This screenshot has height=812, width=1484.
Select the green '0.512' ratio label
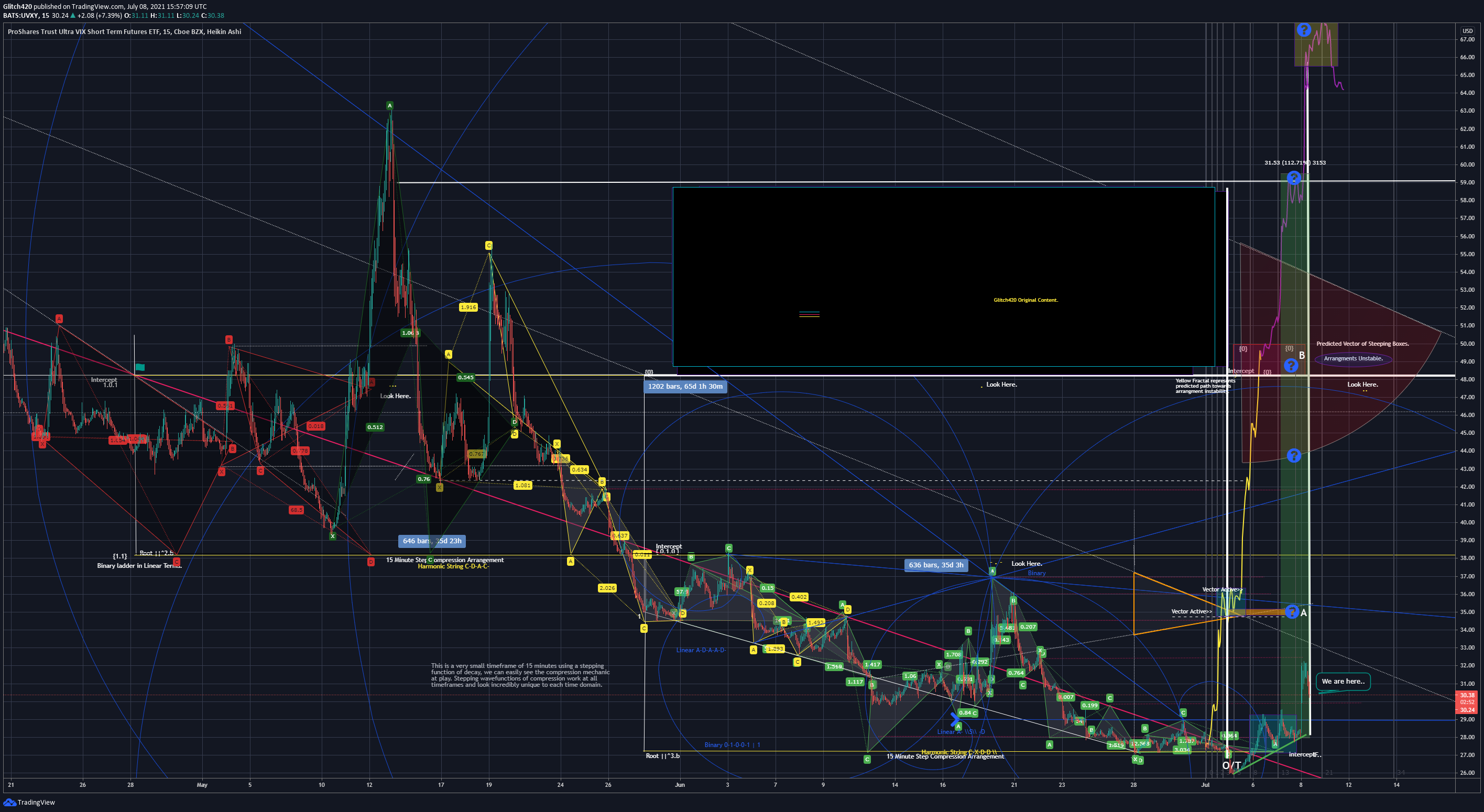[375, 427]
